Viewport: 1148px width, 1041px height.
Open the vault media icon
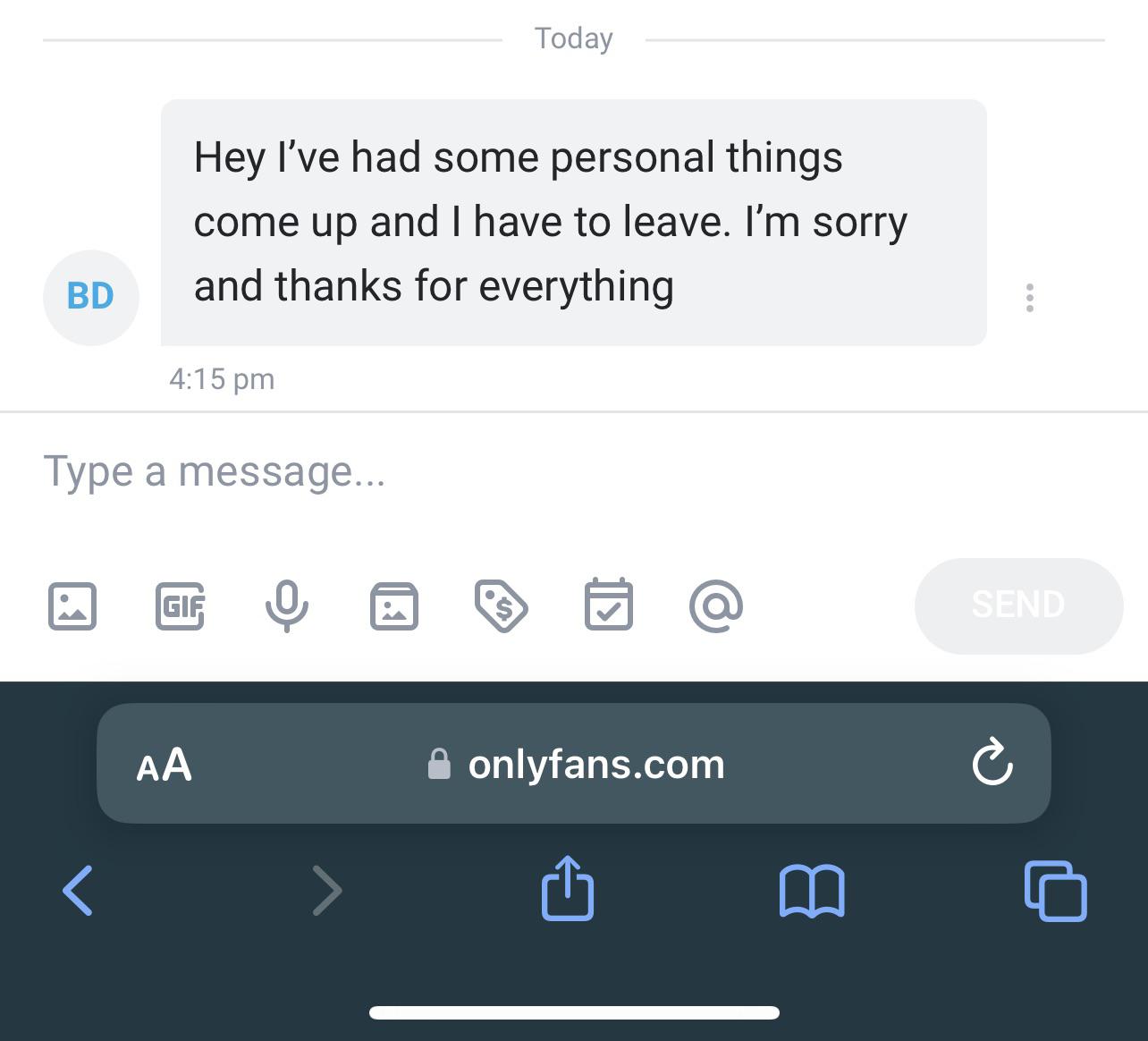click(x=394, y=605)
